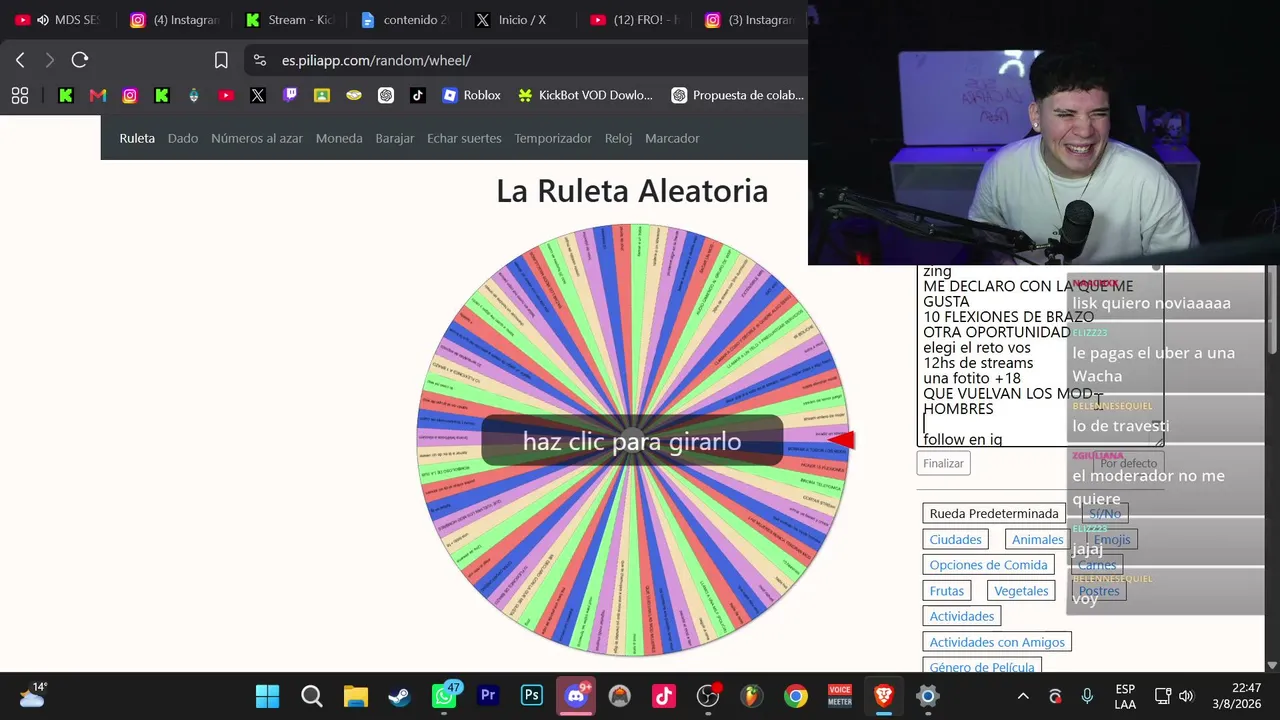
Task: Load the Ciudades wheel preset
Action: tap(956, 539)
